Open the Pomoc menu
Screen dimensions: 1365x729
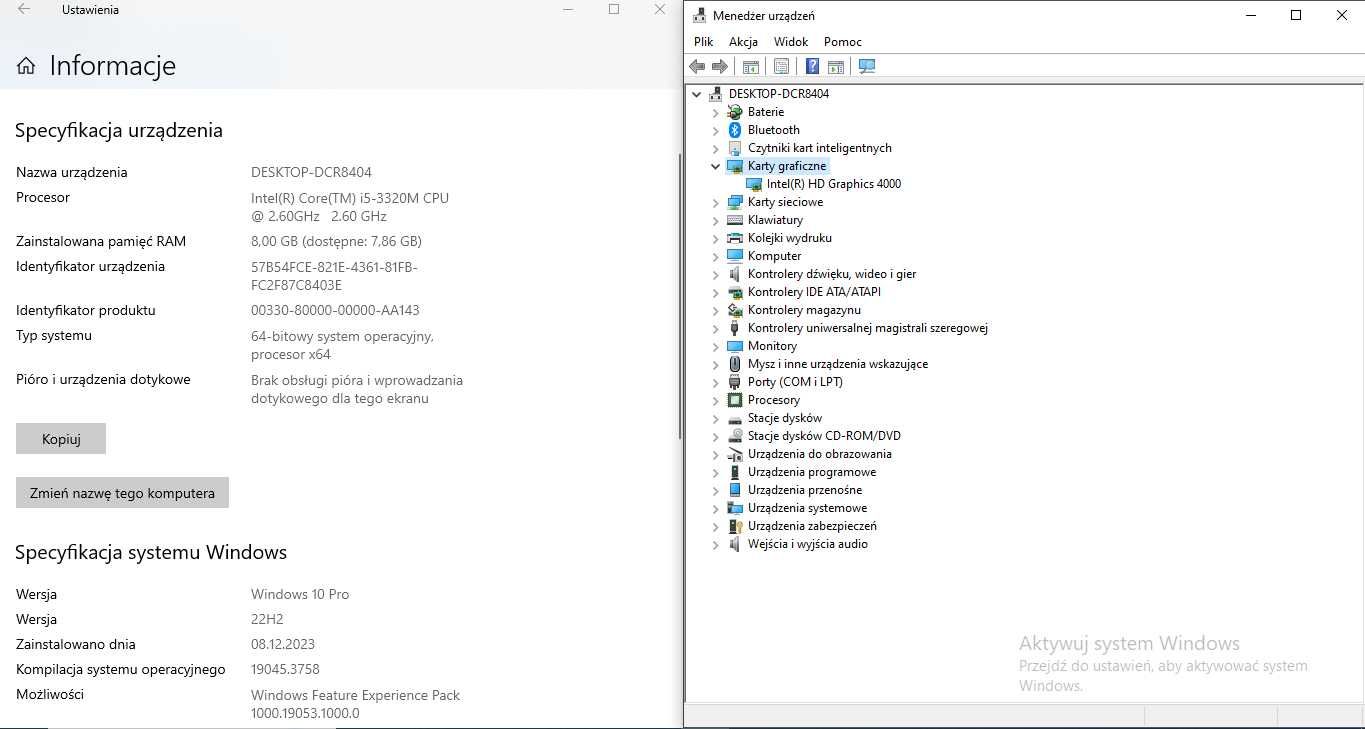(x=843, y=42)
